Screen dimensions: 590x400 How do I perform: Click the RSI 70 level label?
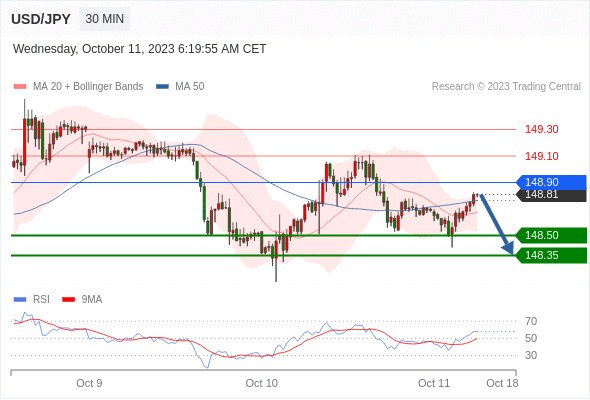click(531, 321)
